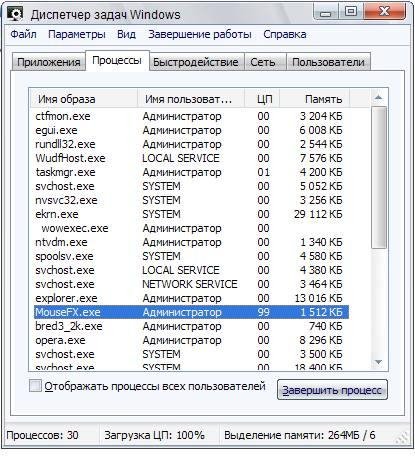Switch to the Приложения tab
Screen dimensions: 415x456
[49, 62]
